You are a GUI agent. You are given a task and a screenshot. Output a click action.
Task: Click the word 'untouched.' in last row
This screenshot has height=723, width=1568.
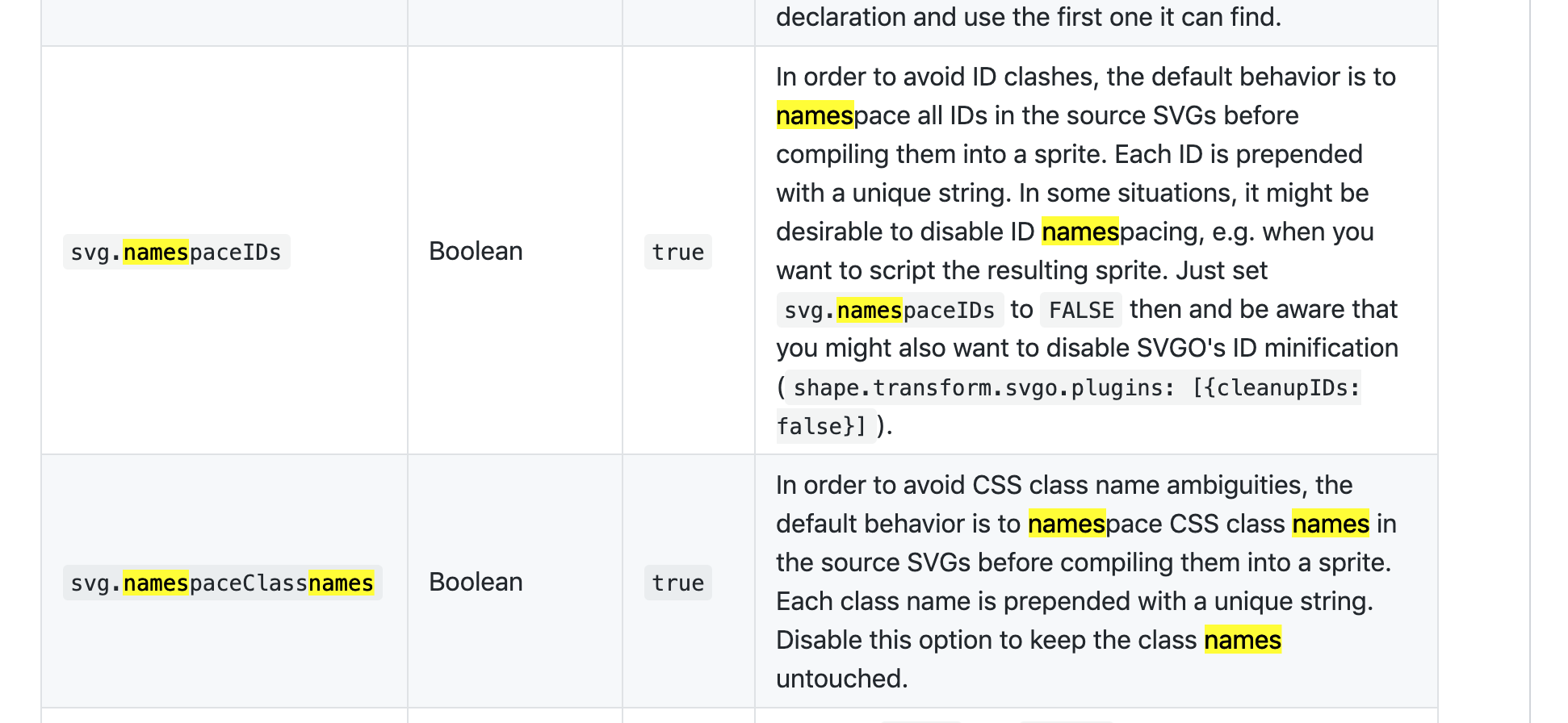point(842,679)
